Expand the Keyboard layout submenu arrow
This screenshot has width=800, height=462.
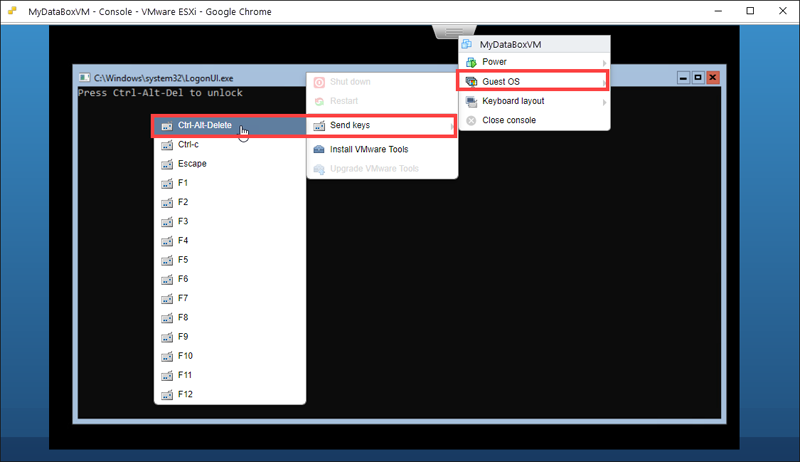coord(604,102)
